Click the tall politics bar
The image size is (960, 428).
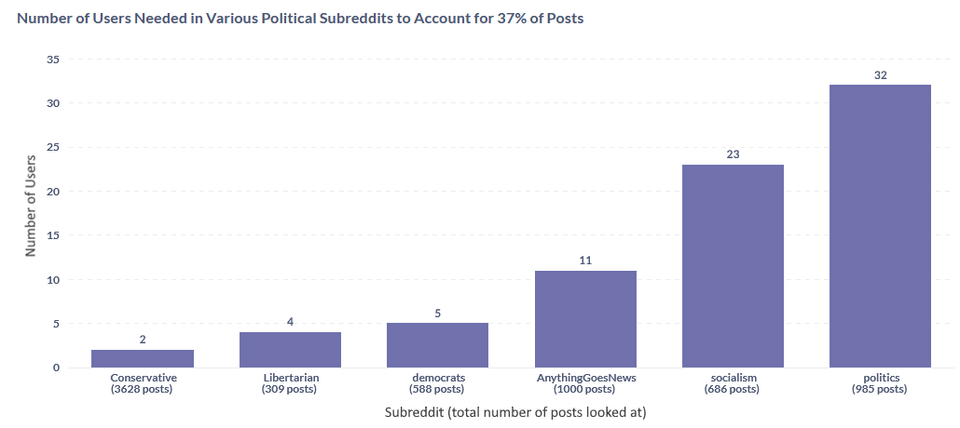(x=880, y=227)
